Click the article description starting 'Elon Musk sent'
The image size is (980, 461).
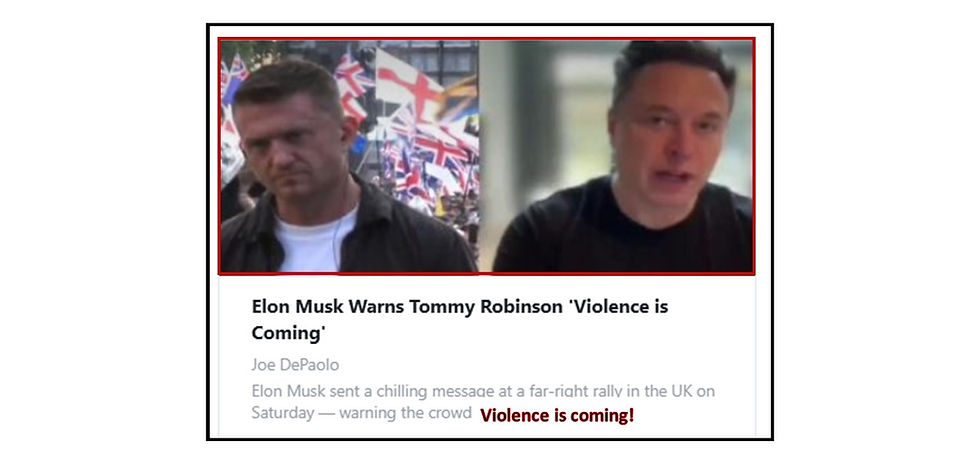pos(482,402)
